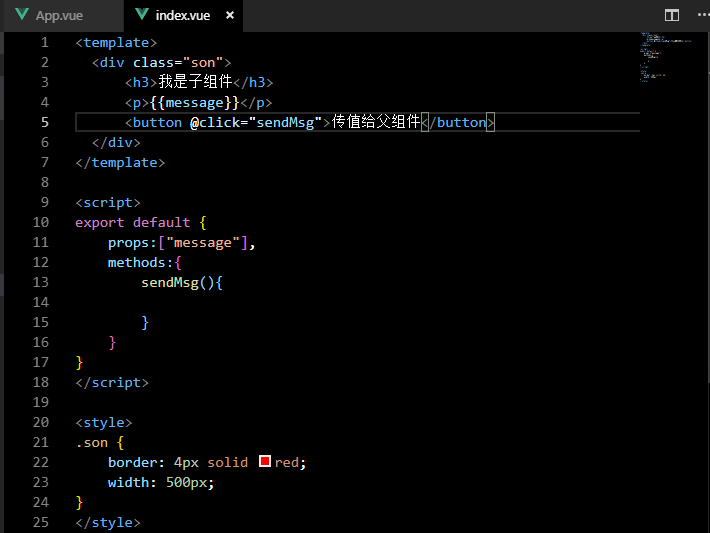This screenshot has width=710, height=533.
Task: Click the closing </template> tag
Action: 120,163
